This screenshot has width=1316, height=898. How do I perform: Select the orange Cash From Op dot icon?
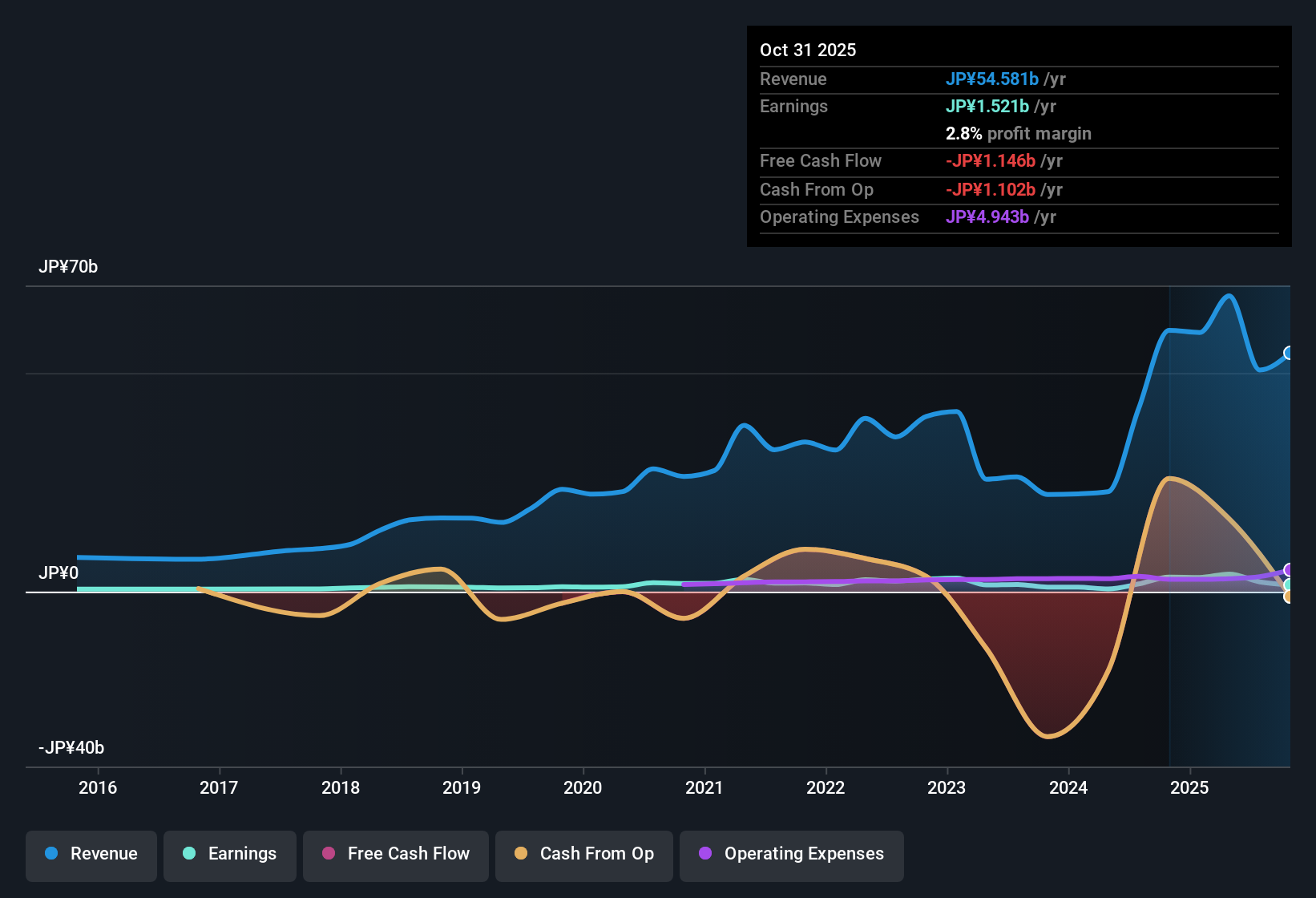pos(521,854)
